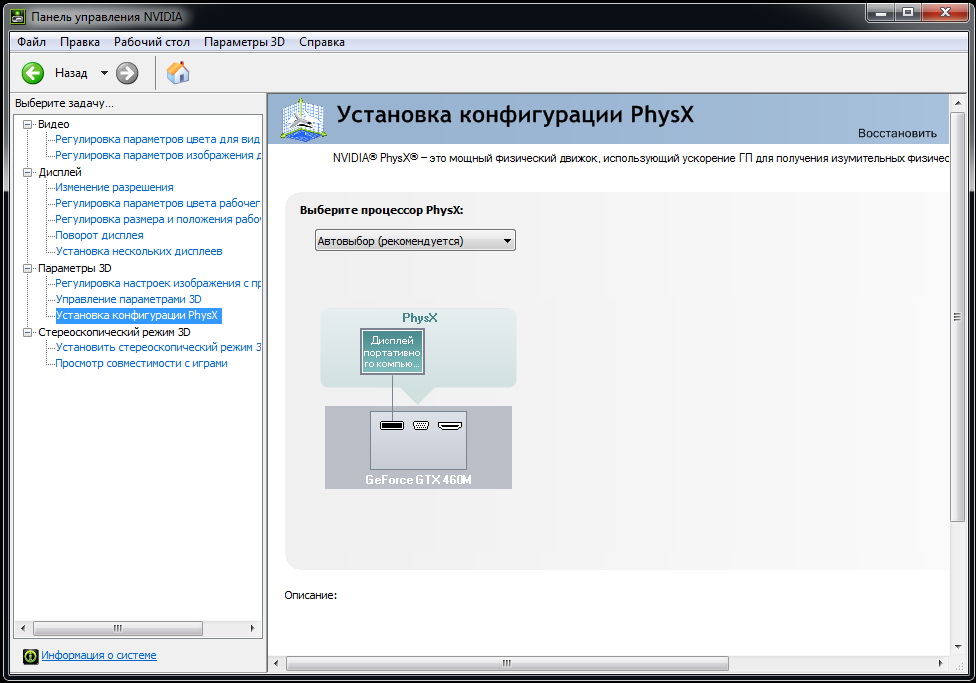Open Управление параметрами 3D task
Screen dimensions: 976x683
128,299
